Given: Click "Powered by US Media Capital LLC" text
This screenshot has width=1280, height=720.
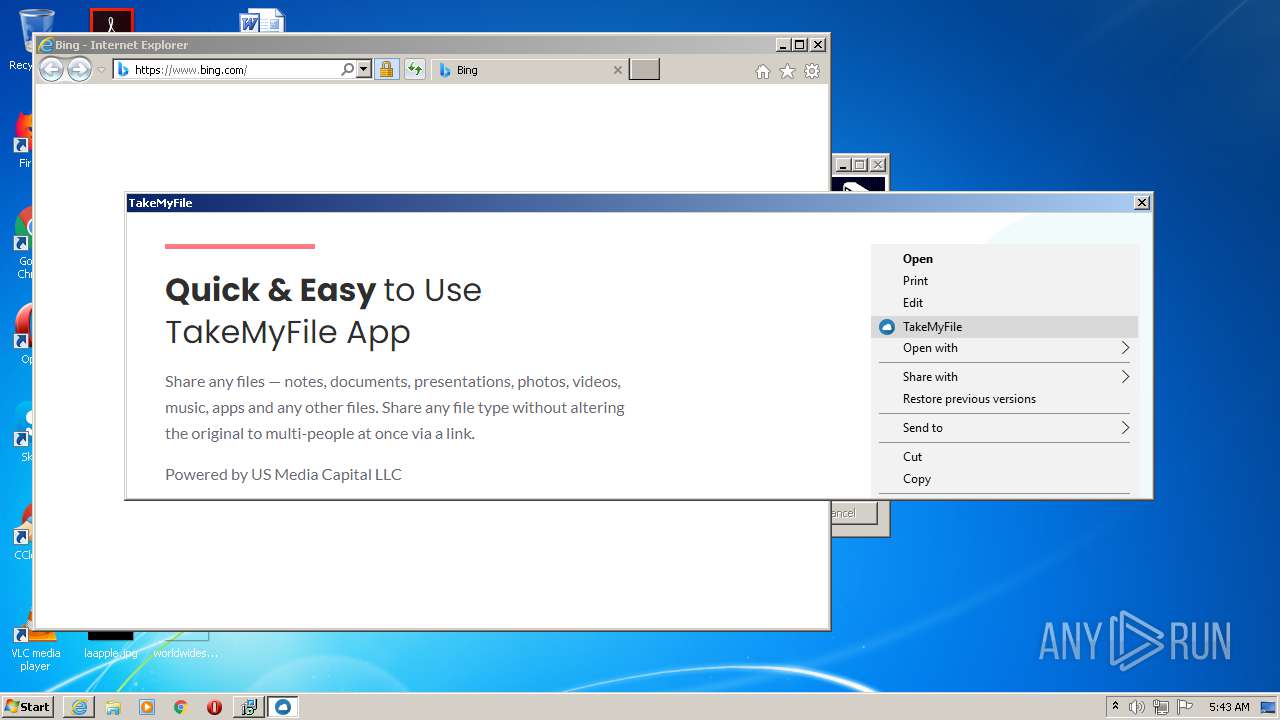Looking at the screenshot, I should 283,474.
